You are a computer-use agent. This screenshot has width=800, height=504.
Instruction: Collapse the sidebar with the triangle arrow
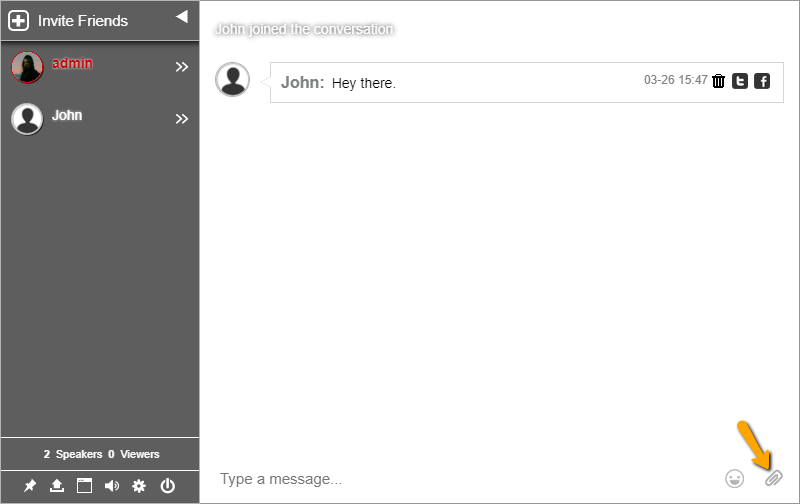click(181, 16)
